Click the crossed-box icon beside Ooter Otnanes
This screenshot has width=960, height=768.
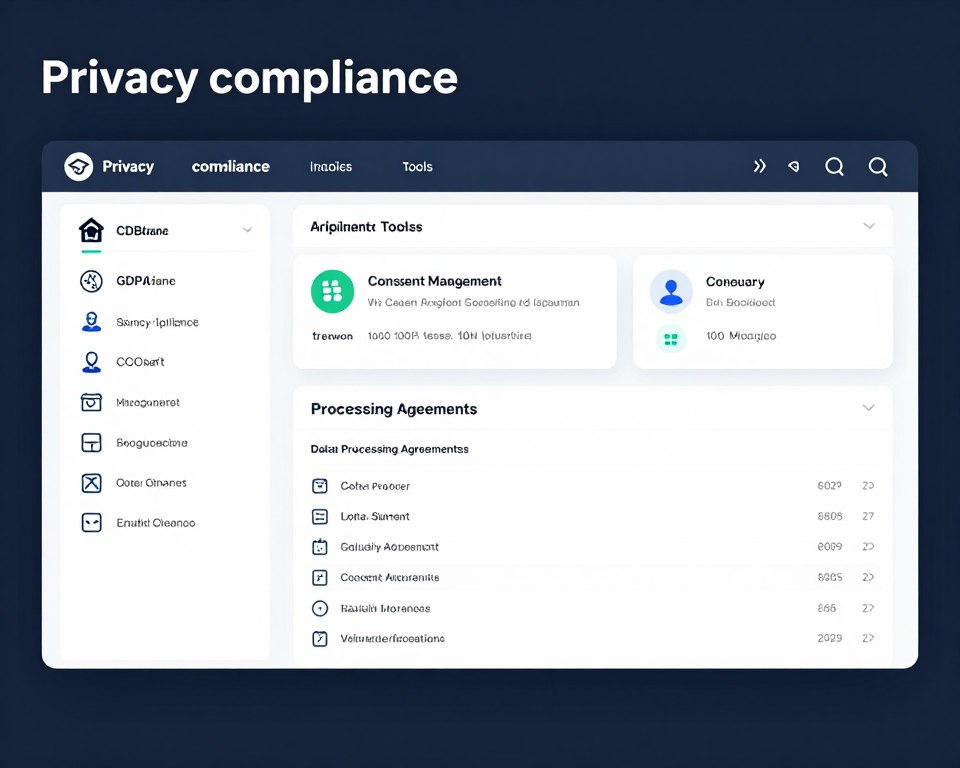coord(91,483)
